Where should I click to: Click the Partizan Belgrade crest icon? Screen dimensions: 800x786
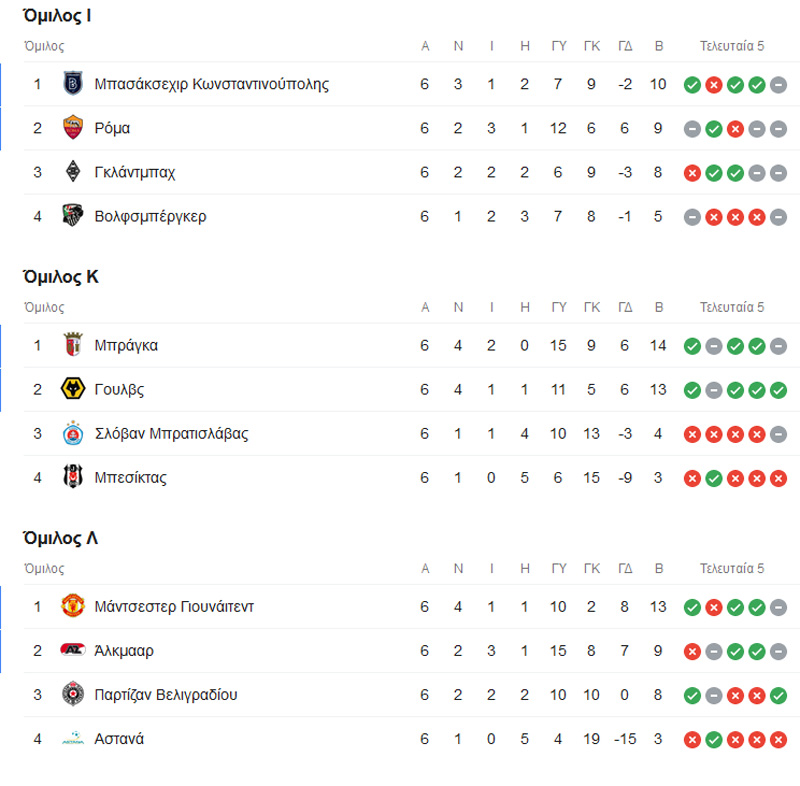point(72,694)
